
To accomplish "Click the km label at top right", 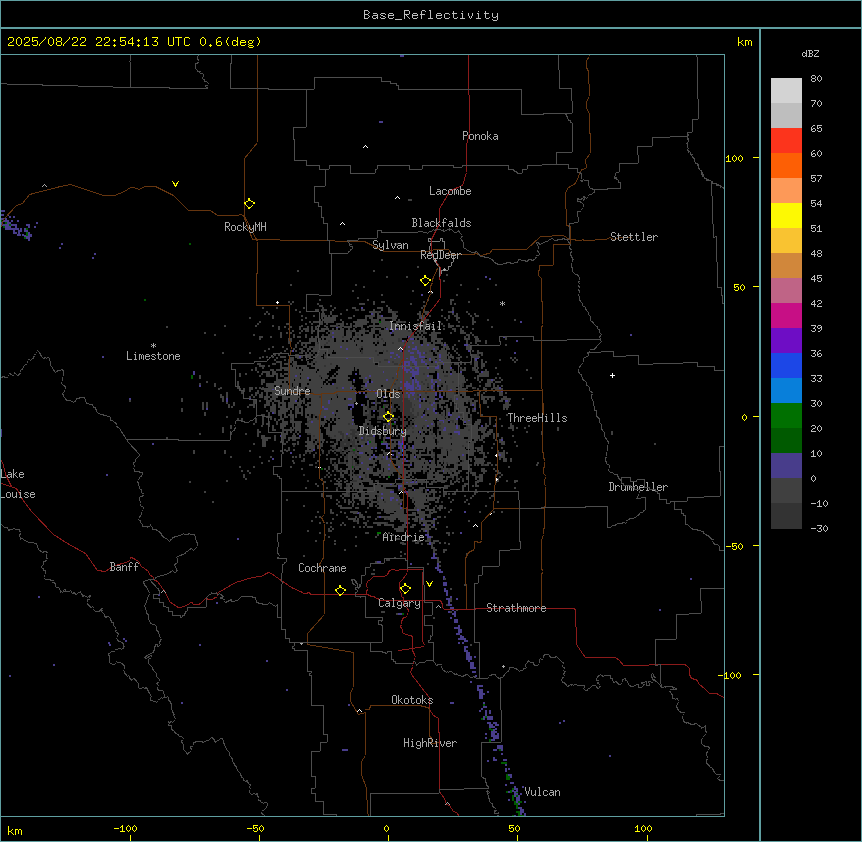I will click(x=744, y=42).
